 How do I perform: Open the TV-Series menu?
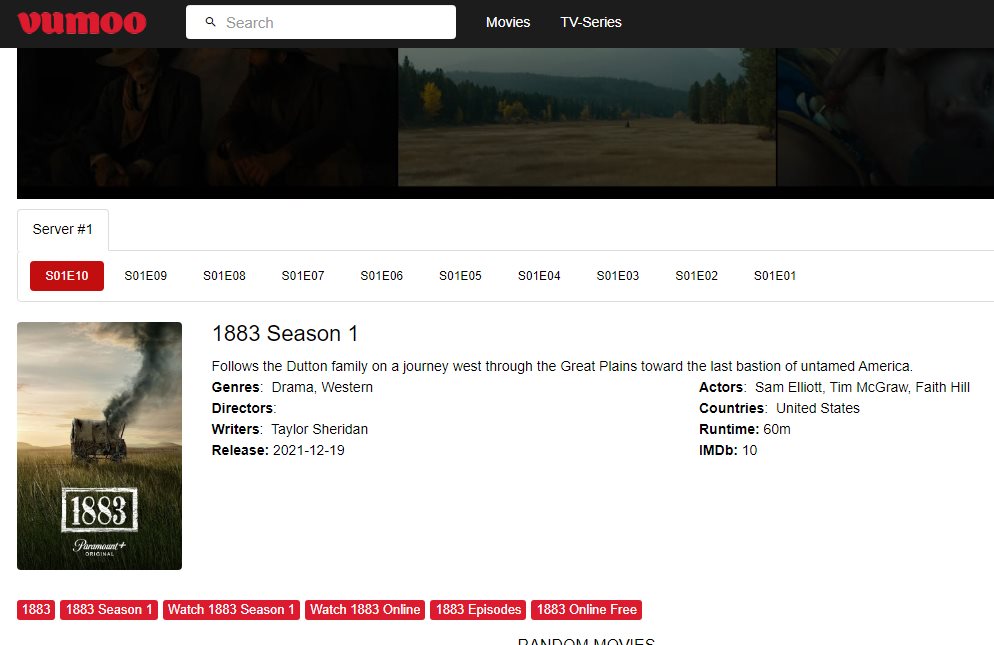click(x=590, y=22)
